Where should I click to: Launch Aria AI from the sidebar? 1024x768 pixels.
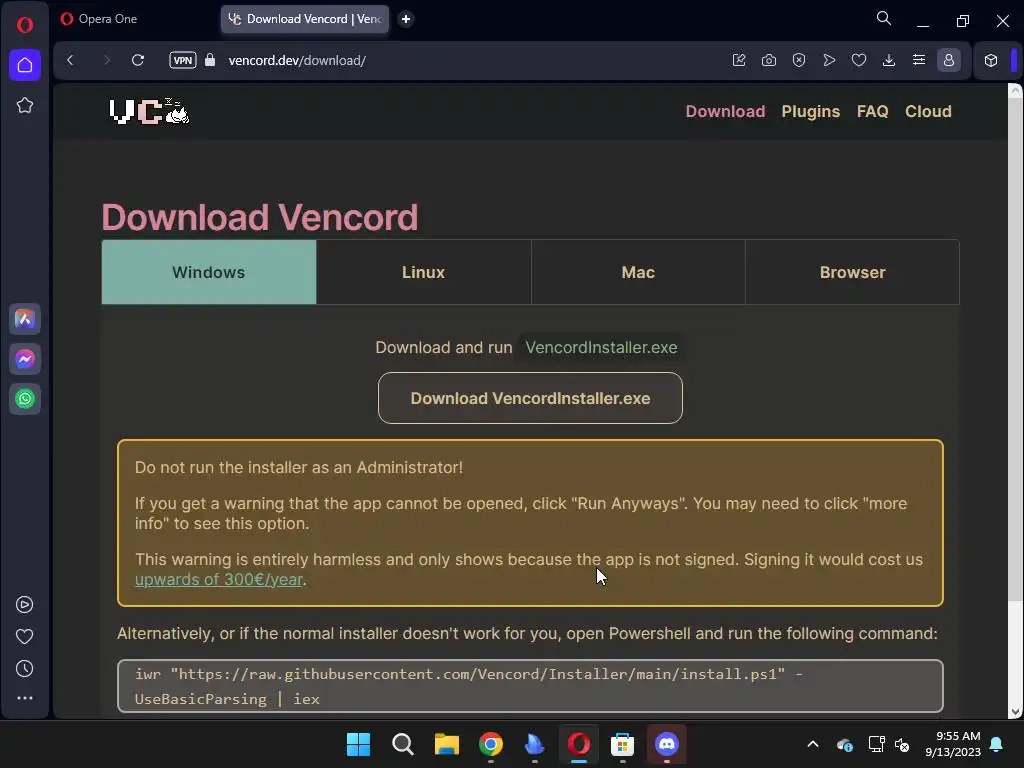point(25,319)
